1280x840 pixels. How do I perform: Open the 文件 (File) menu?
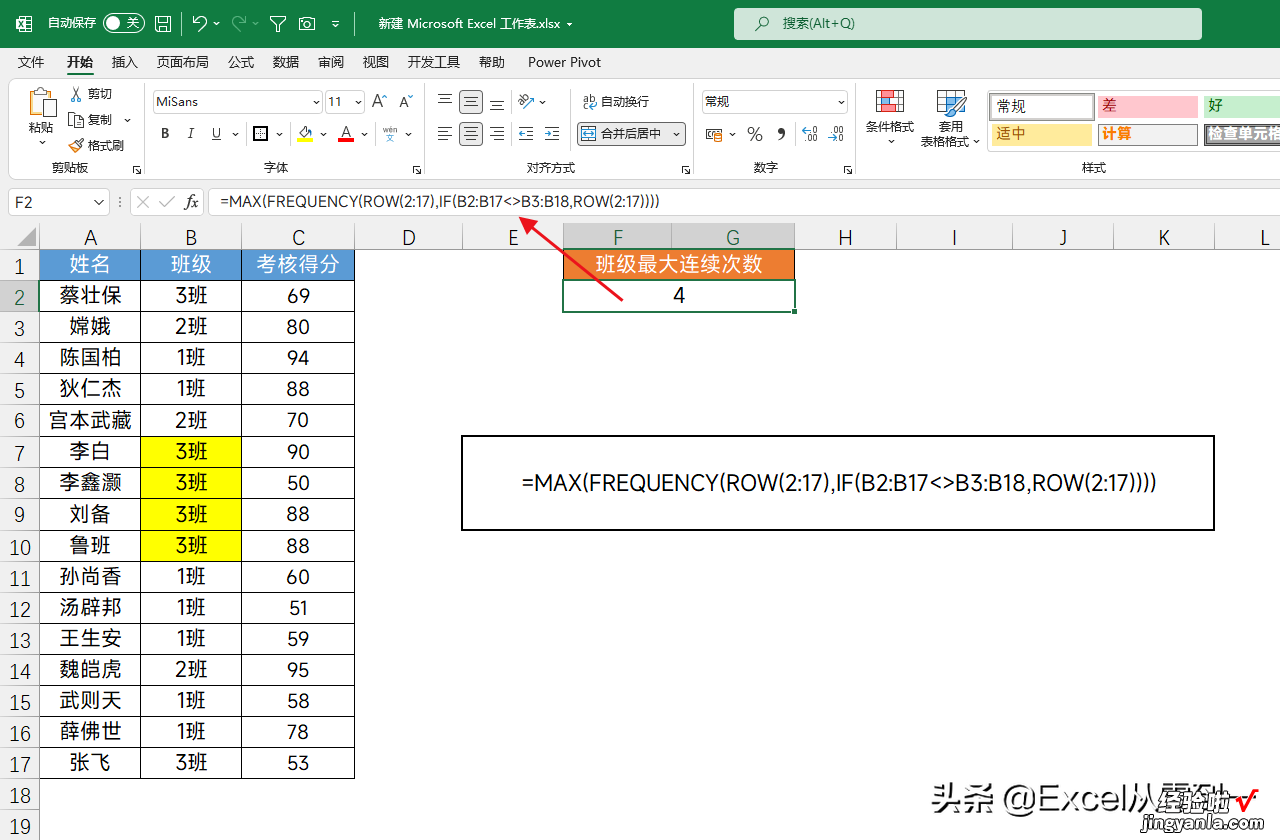click(31, 62)
